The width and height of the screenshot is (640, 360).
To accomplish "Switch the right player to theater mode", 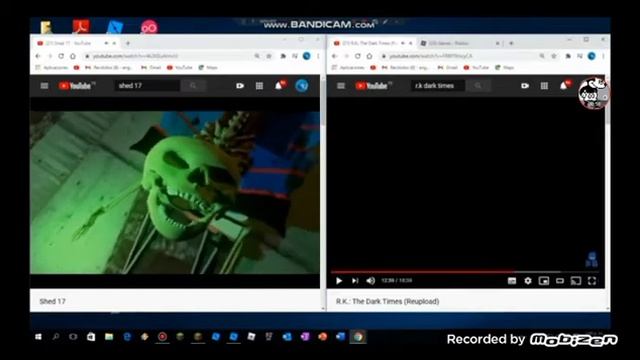I will tap(560, 281).
